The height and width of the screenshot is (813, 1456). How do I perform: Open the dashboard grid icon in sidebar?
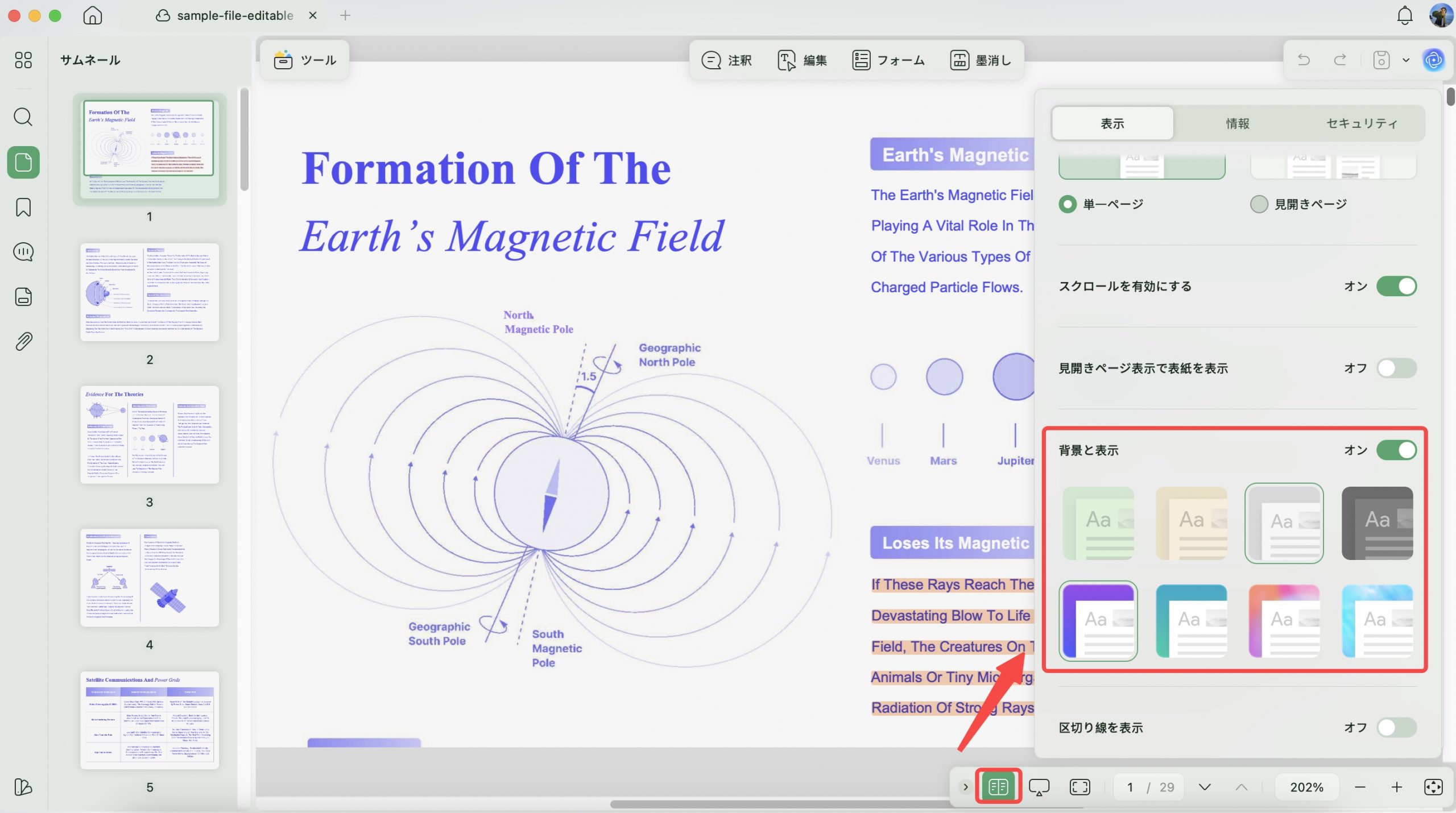coord(23,60)
